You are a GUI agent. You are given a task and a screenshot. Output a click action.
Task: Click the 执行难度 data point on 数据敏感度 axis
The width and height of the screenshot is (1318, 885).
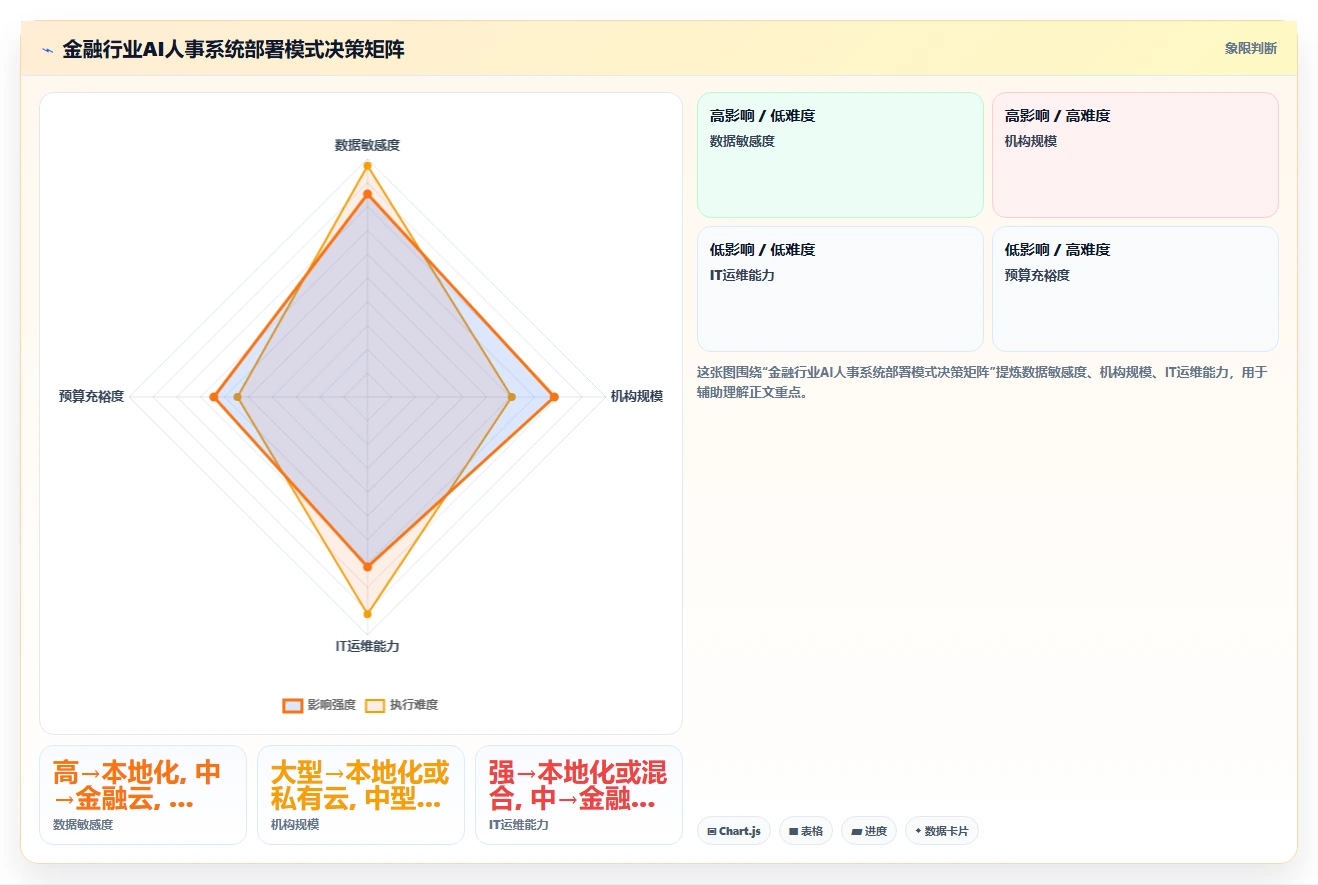coord(367,165)
